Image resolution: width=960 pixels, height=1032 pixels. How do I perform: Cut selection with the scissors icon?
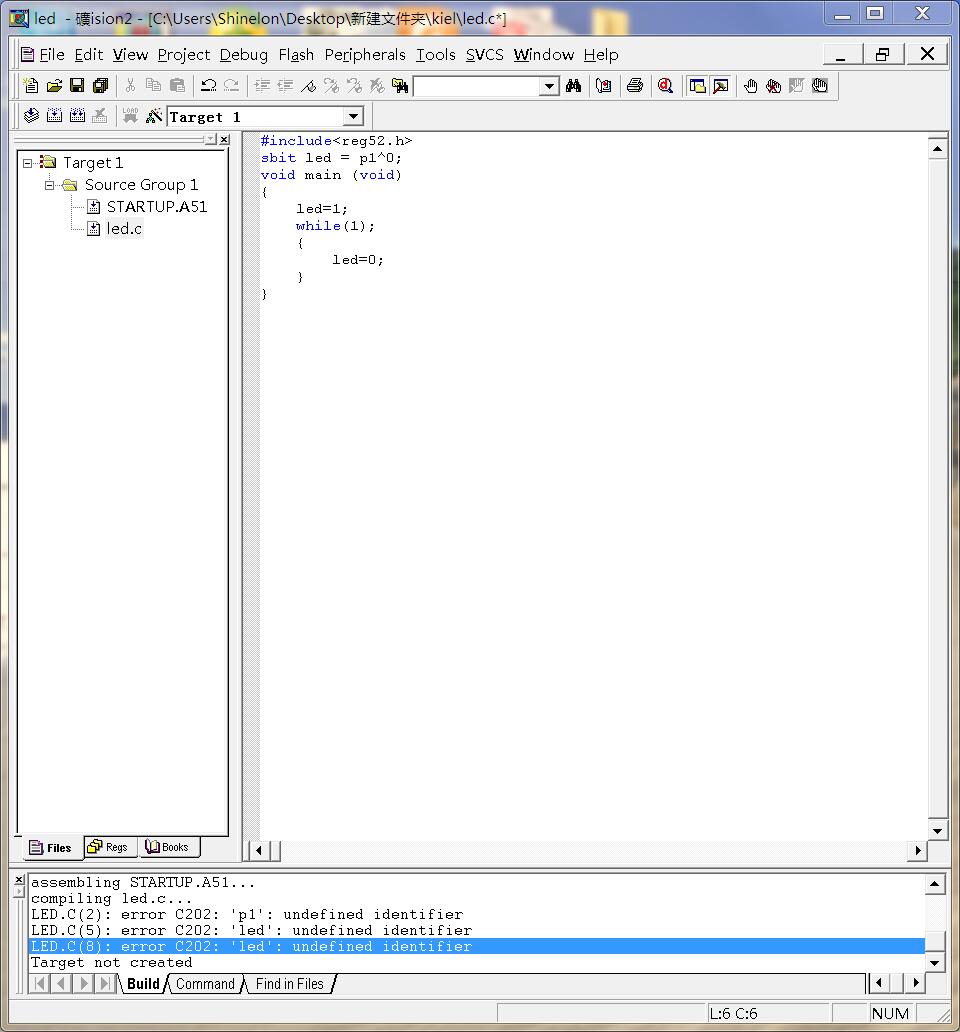[130, 86]
